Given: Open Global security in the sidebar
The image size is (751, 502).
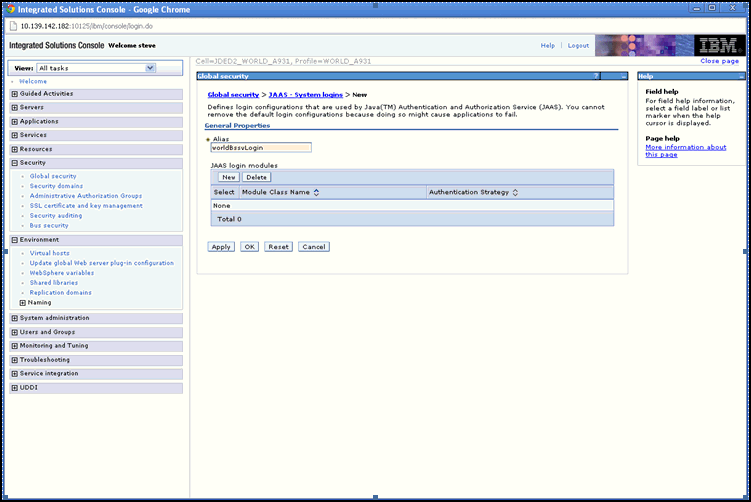Looking at the screenshot, I should click(x=53, y=176).
